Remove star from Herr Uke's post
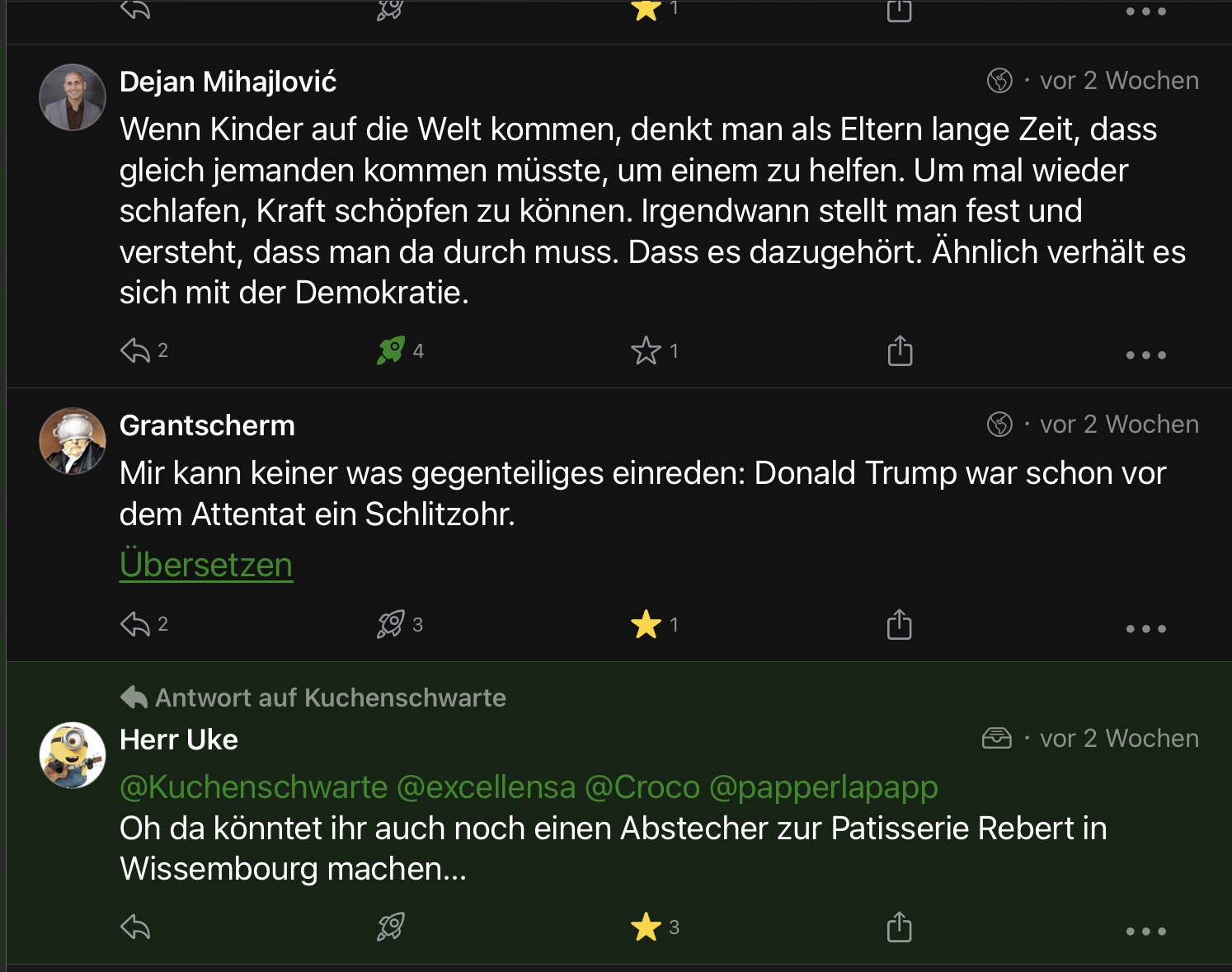 (646, 927)
